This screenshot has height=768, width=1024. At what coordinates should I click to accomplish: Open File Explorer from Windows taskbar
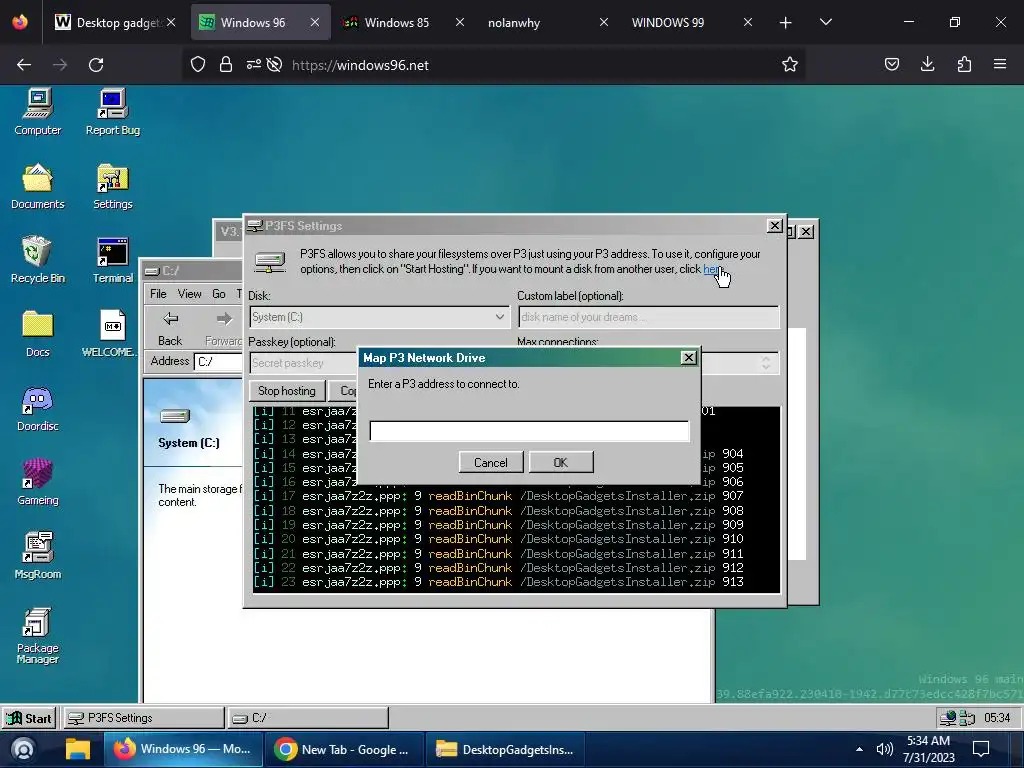coord(77,749)
